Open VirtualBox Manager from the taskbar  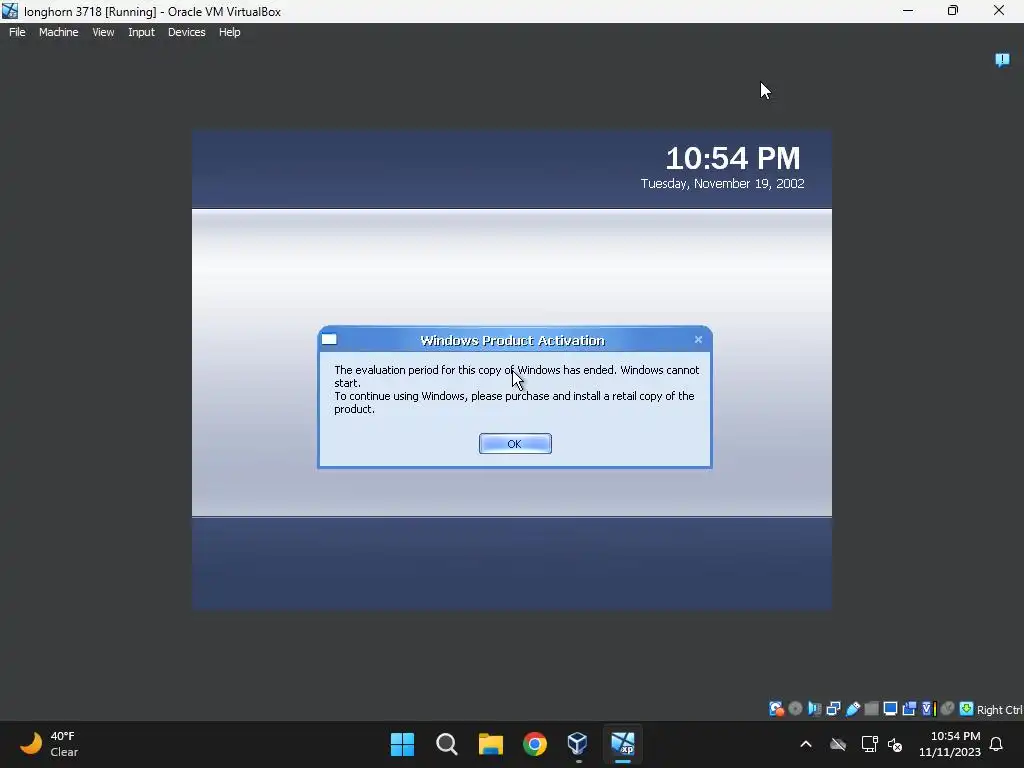[x=578, y=744]
